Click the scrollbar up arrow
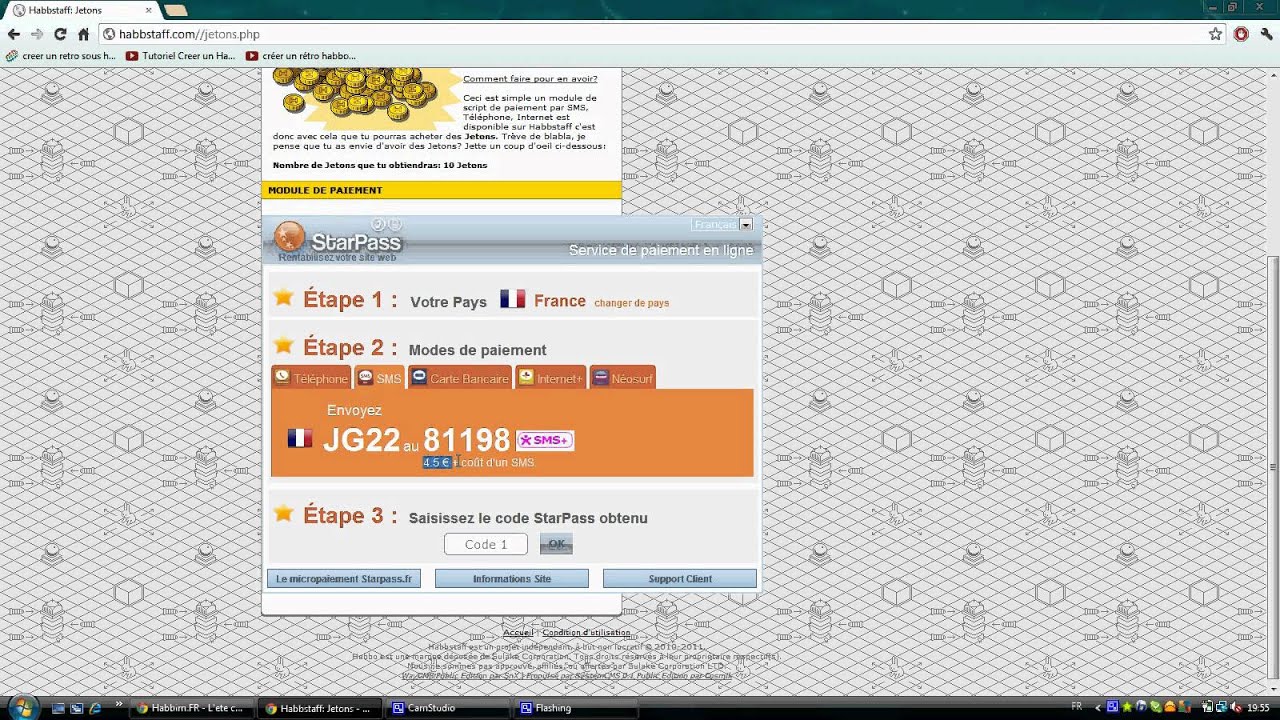Image resolution: width=1280 pixels, height=720 pixels. [1272, 76]
